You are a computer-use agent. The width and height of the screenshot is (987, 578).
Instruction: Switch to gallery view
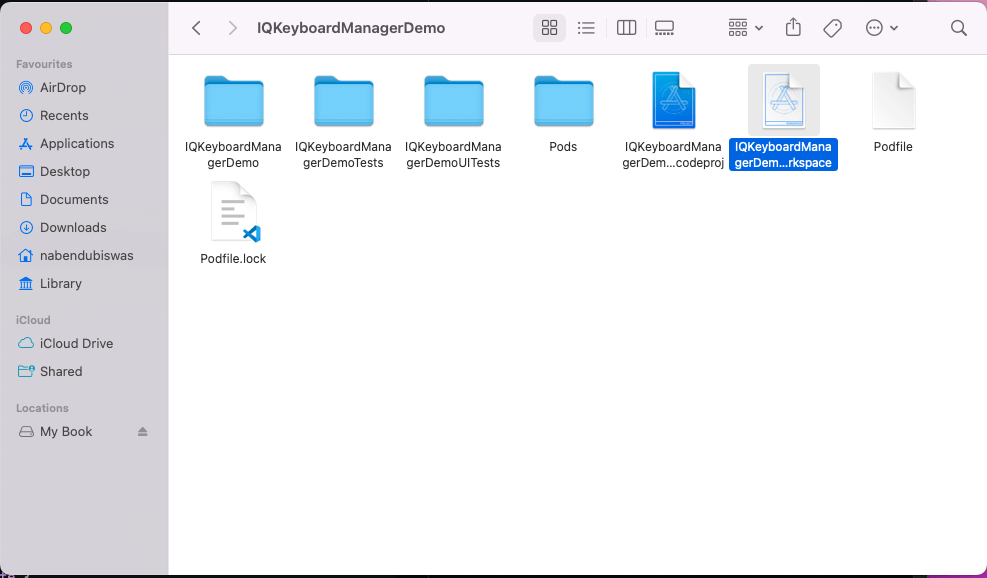(665, 28)
